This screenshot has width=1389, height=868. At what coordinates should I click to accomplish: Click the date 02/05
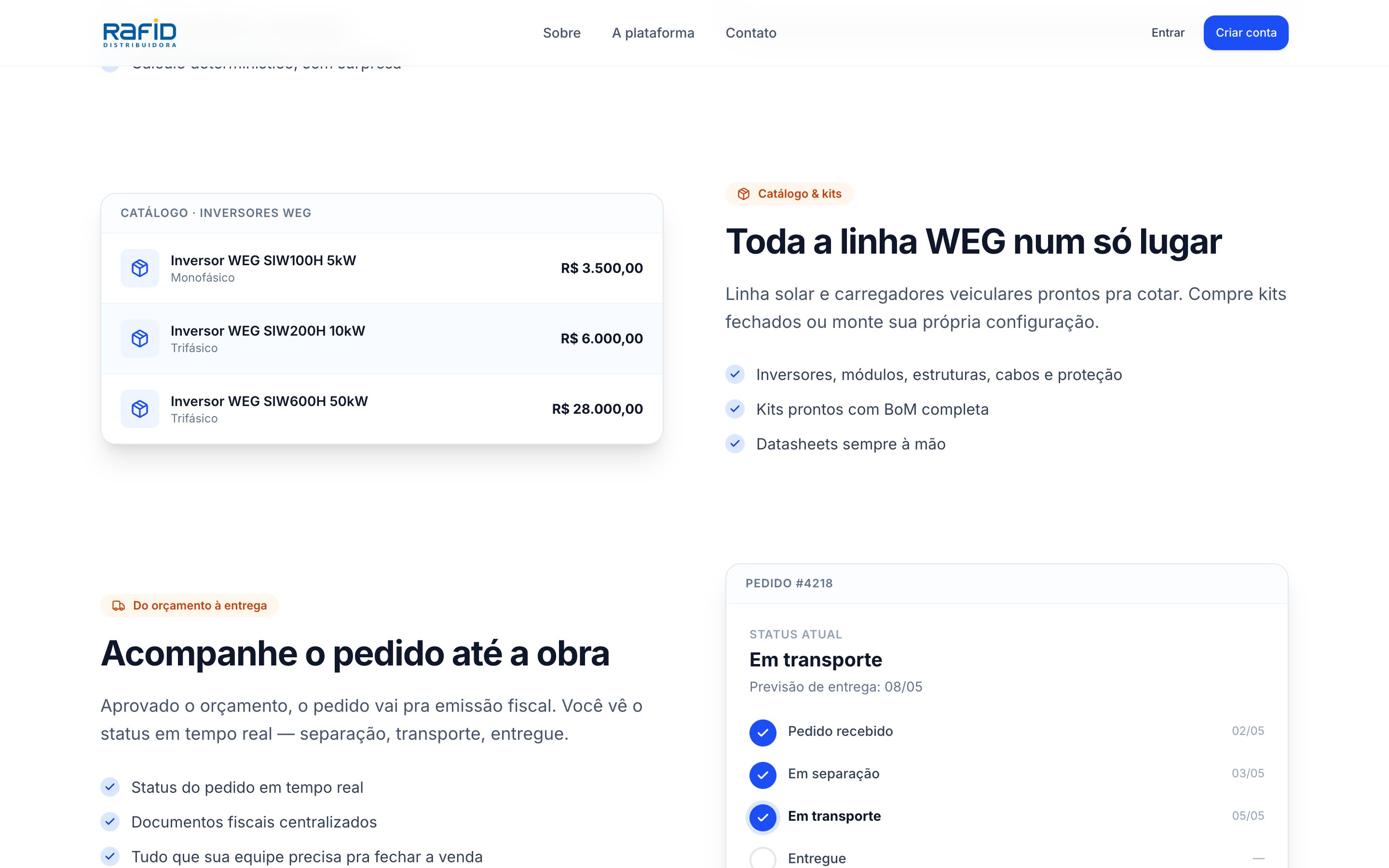pos(1248,731)
